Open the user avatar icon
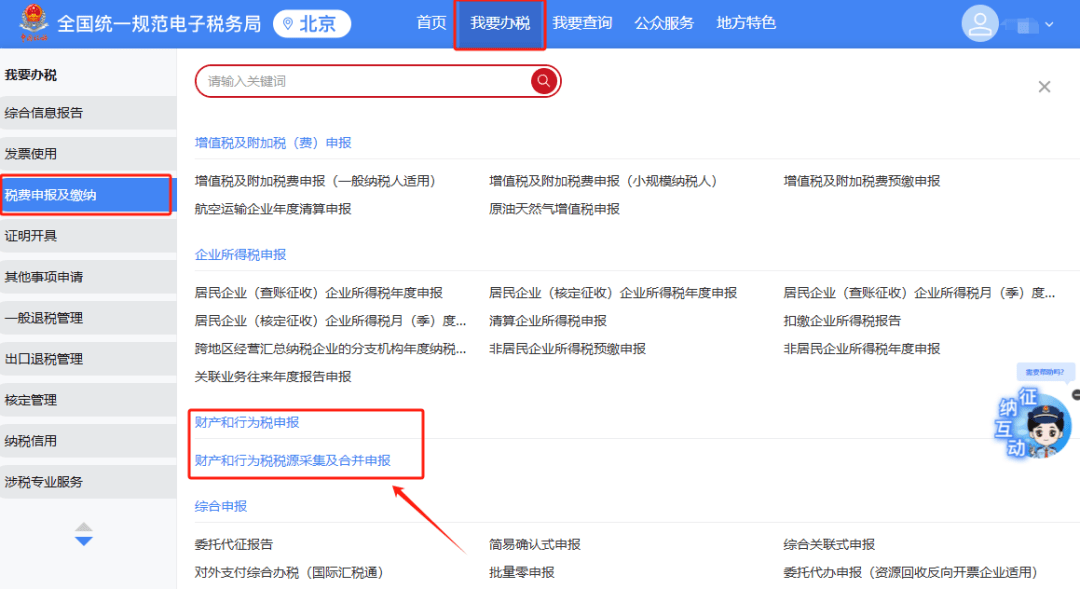The width and height of the screenshot is (1080, 589). (x=980, y=22)
